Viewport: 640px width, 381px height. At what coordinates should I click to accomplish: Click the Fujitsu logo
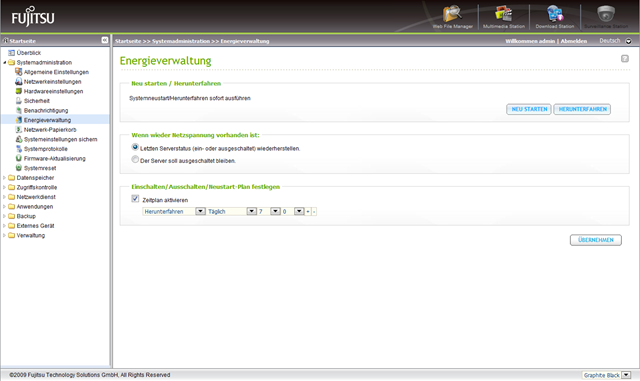coord(33,17)
